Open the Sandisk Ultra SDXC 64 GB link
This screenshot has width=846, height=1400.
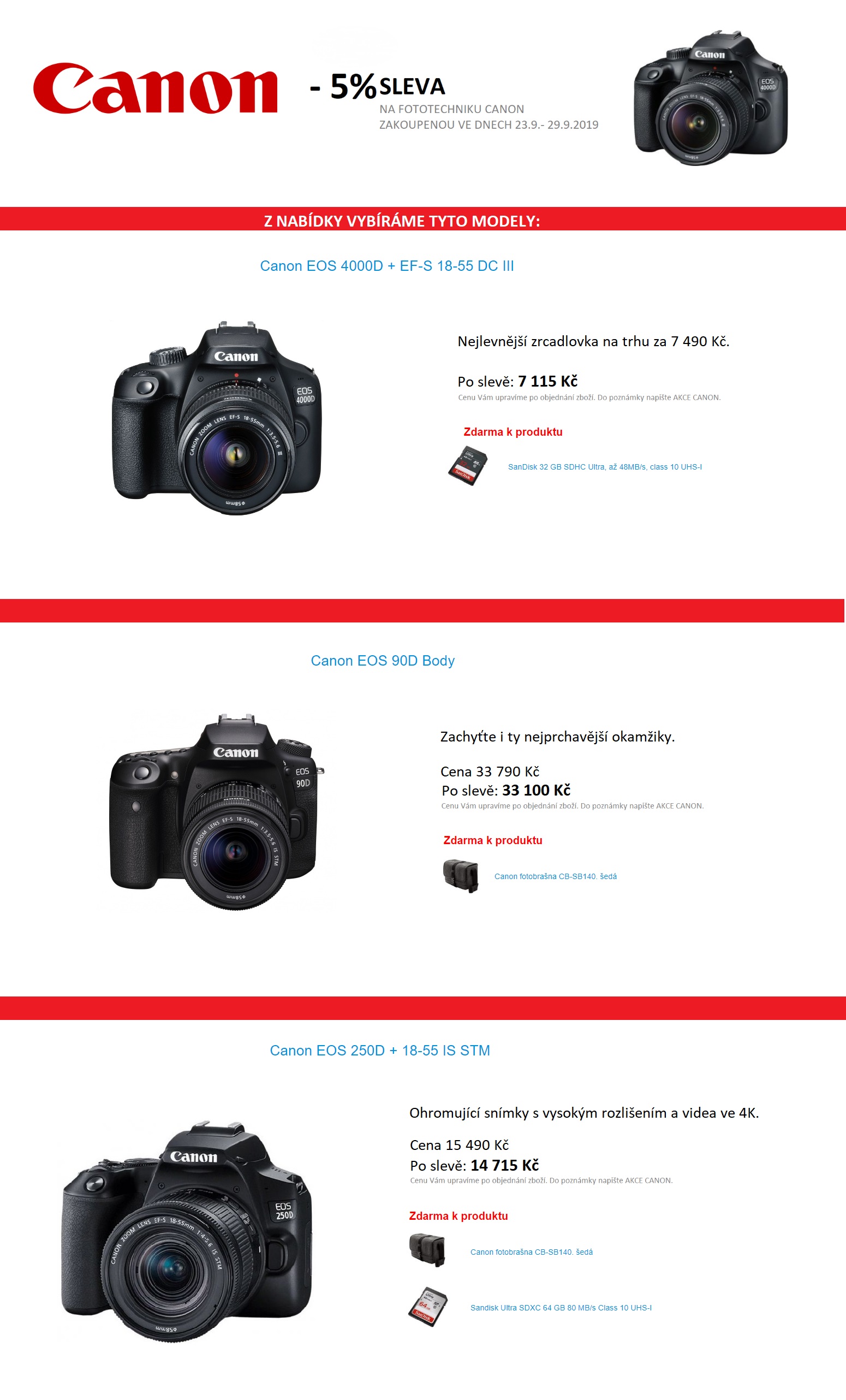tap(561, 1308)
